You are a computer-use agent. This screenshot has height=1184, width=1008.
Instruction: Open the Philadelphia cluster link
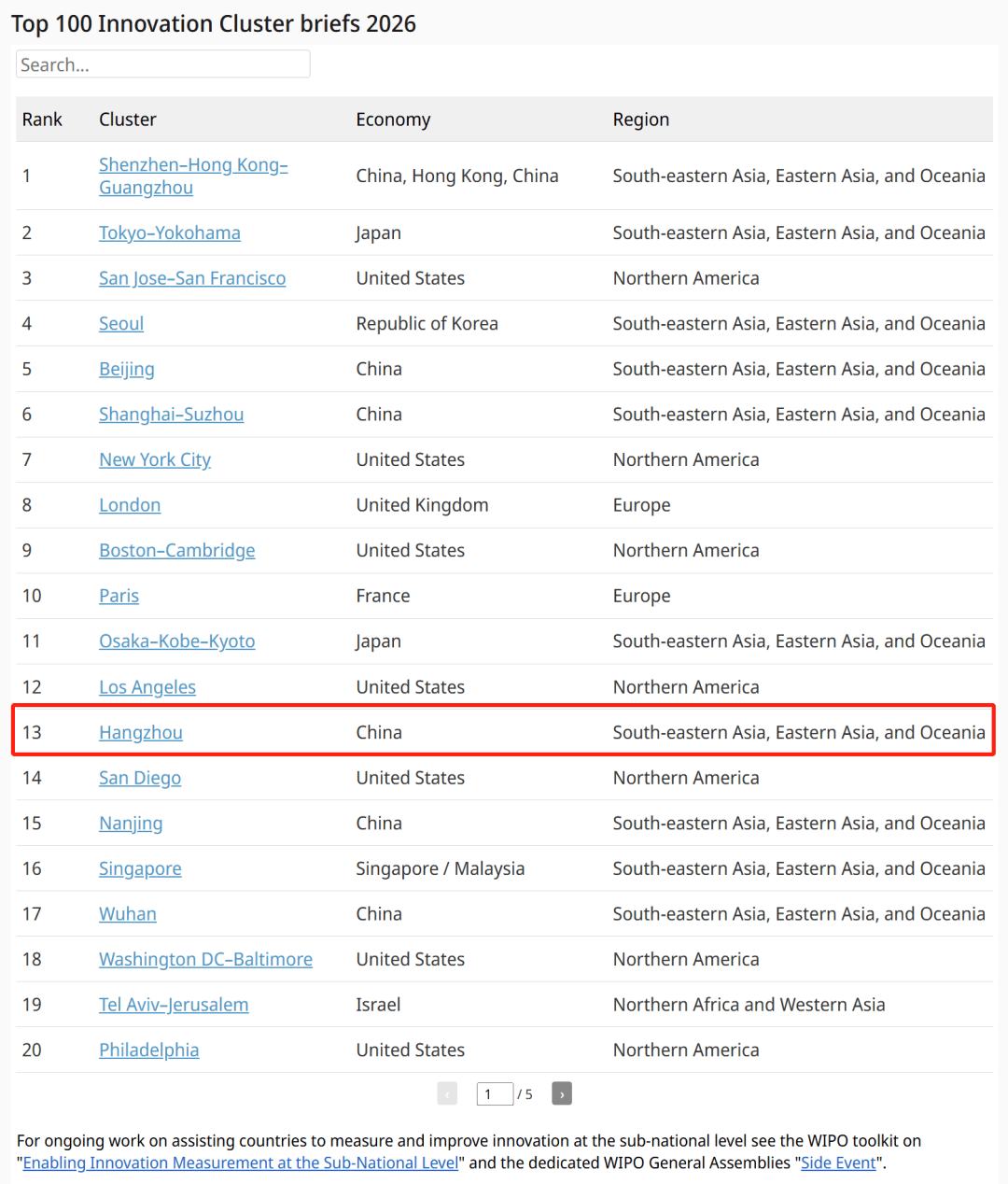[x=149, y=1050]
